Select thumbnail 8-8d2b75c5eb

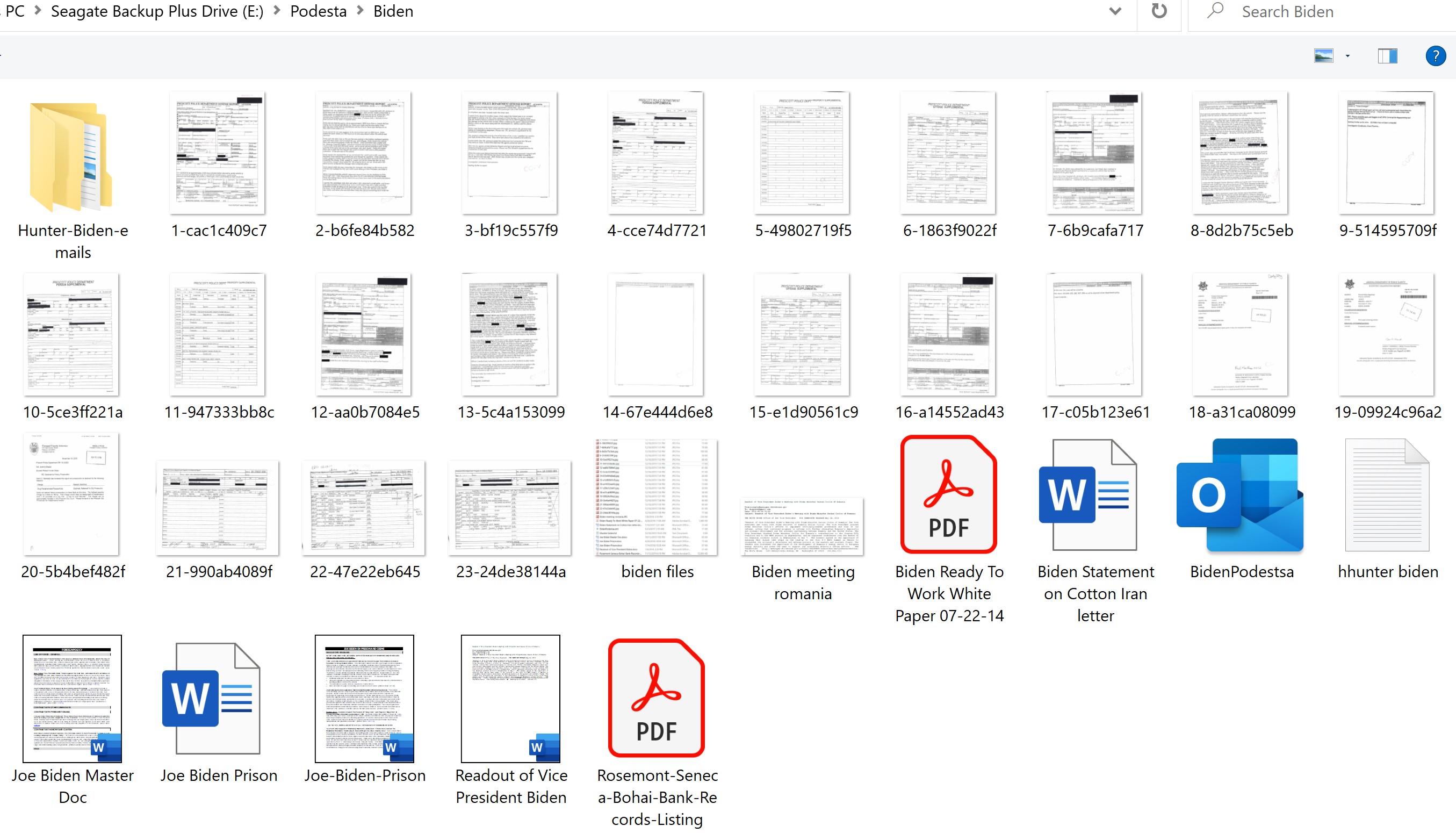pos(1241,153)
